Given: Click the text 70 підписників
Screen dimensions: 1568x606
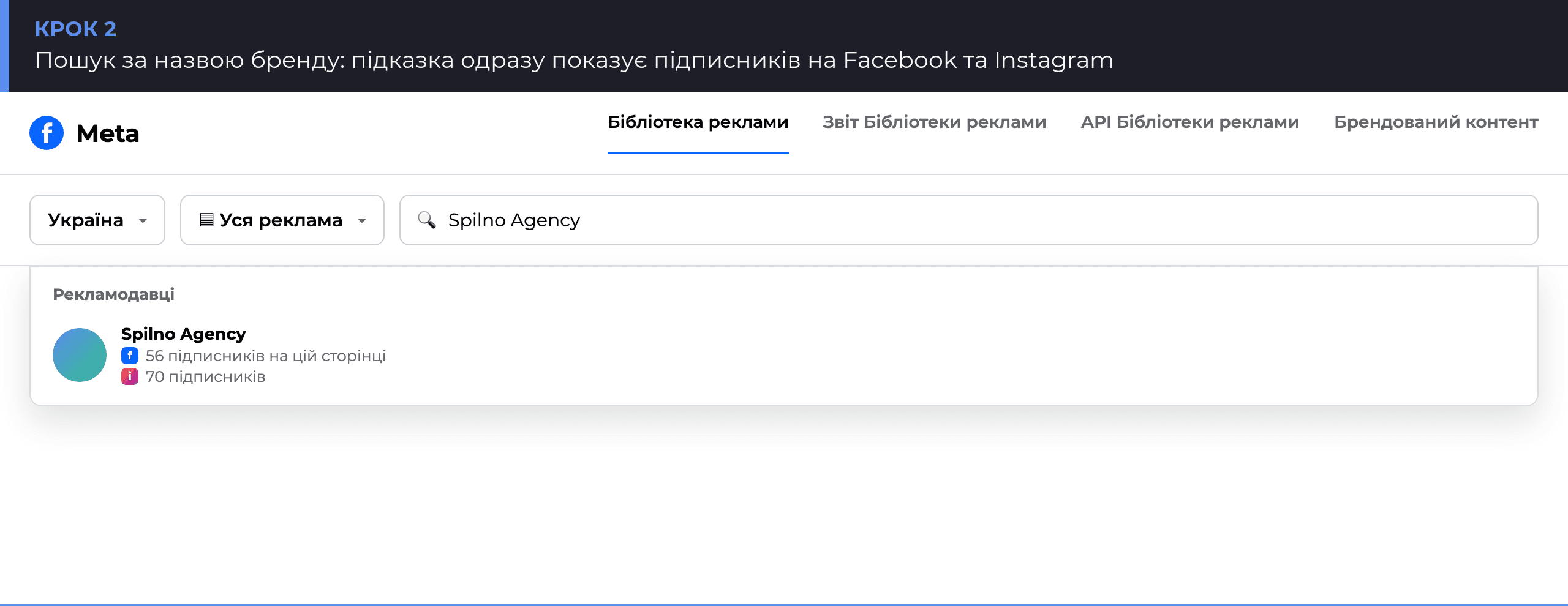Looking at the screenshot, I should (205, 377).
